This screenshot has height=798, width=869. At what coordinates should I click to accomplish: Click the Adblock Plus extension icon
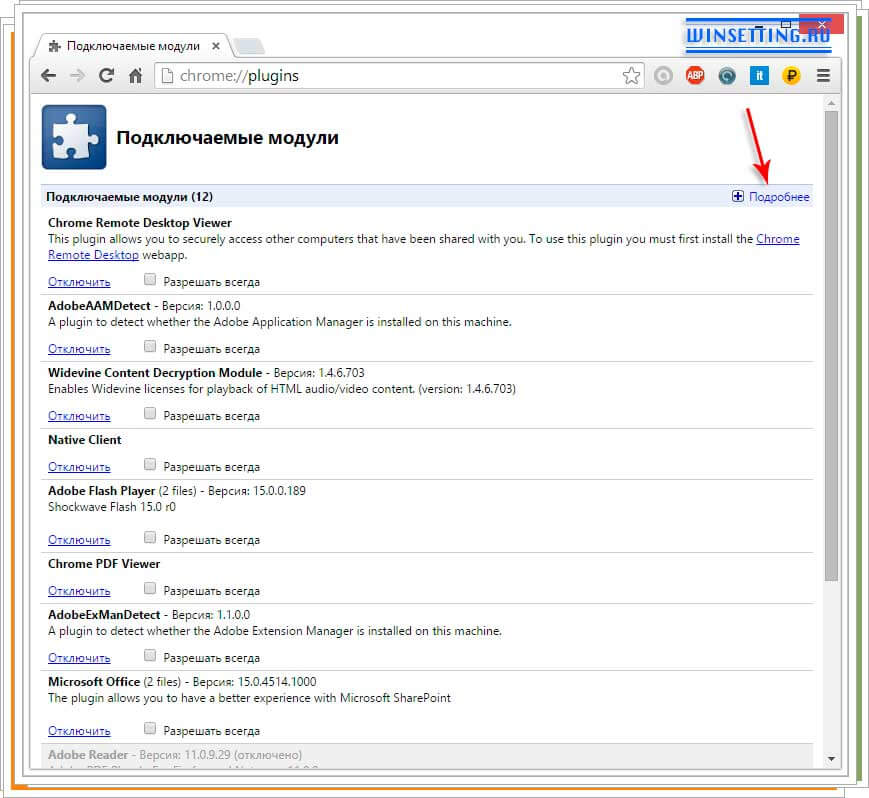pyautogui.click(x=694, y=75)
